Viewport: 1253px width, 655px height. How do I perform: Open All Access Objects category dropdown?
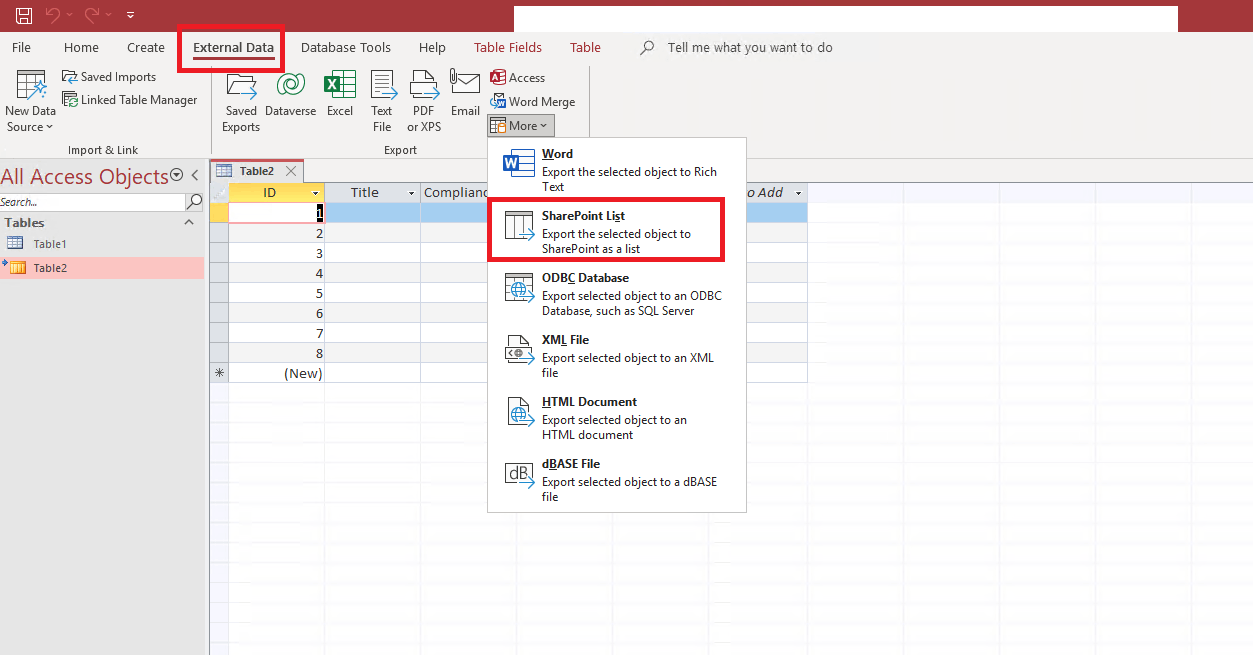pos(177,175)
